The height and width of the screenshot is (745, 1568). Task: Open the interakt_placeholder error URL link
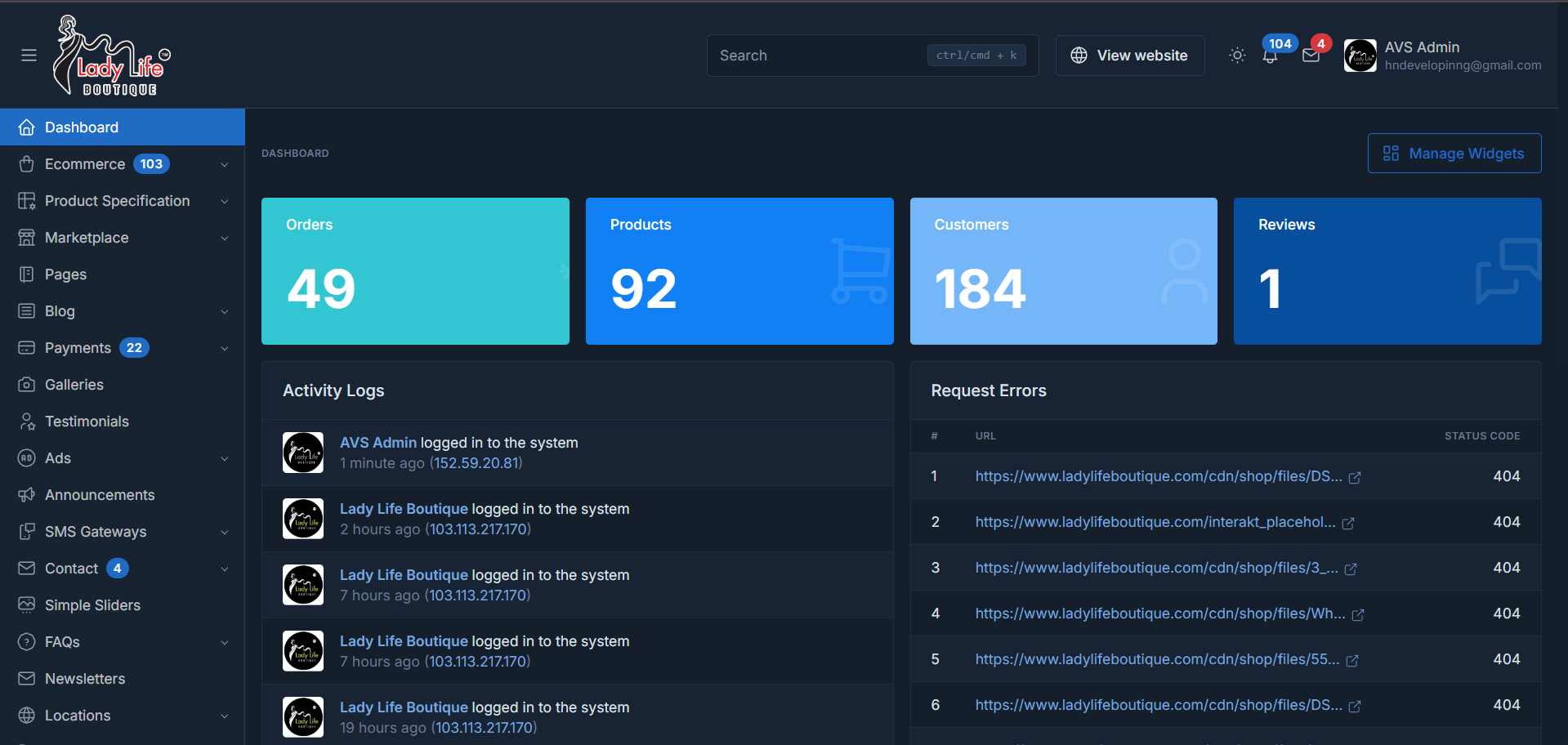coord(1155,522)
